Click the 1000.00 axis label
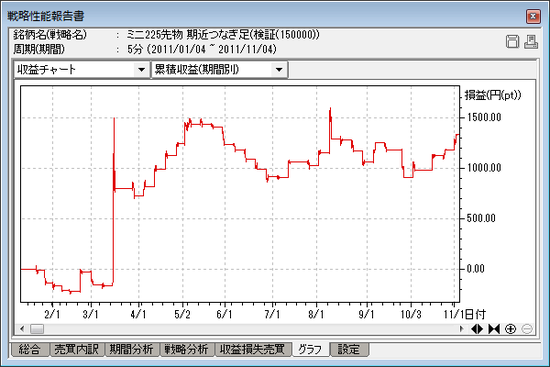Screen dimensions: 550x367 [484, 168]
